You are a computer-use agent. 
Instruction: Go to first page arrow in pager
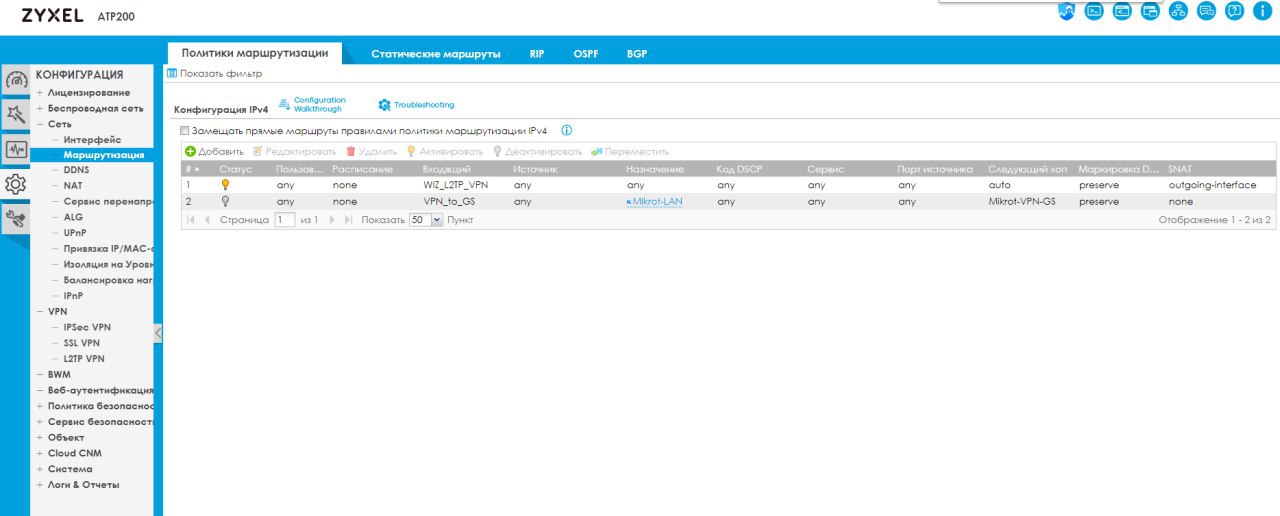(191, 219)
